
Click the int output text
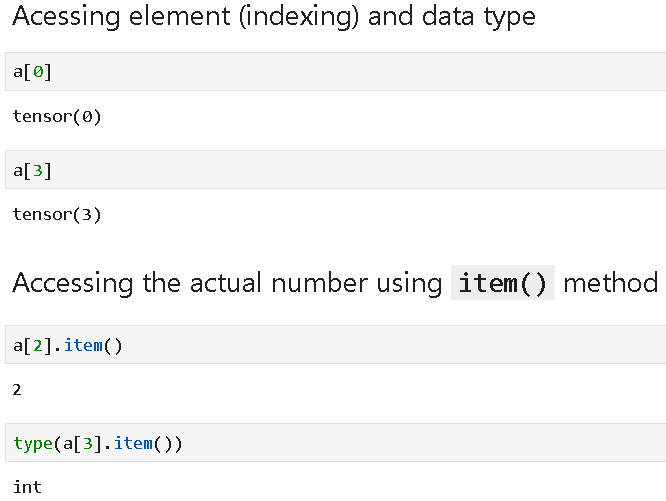27,487
